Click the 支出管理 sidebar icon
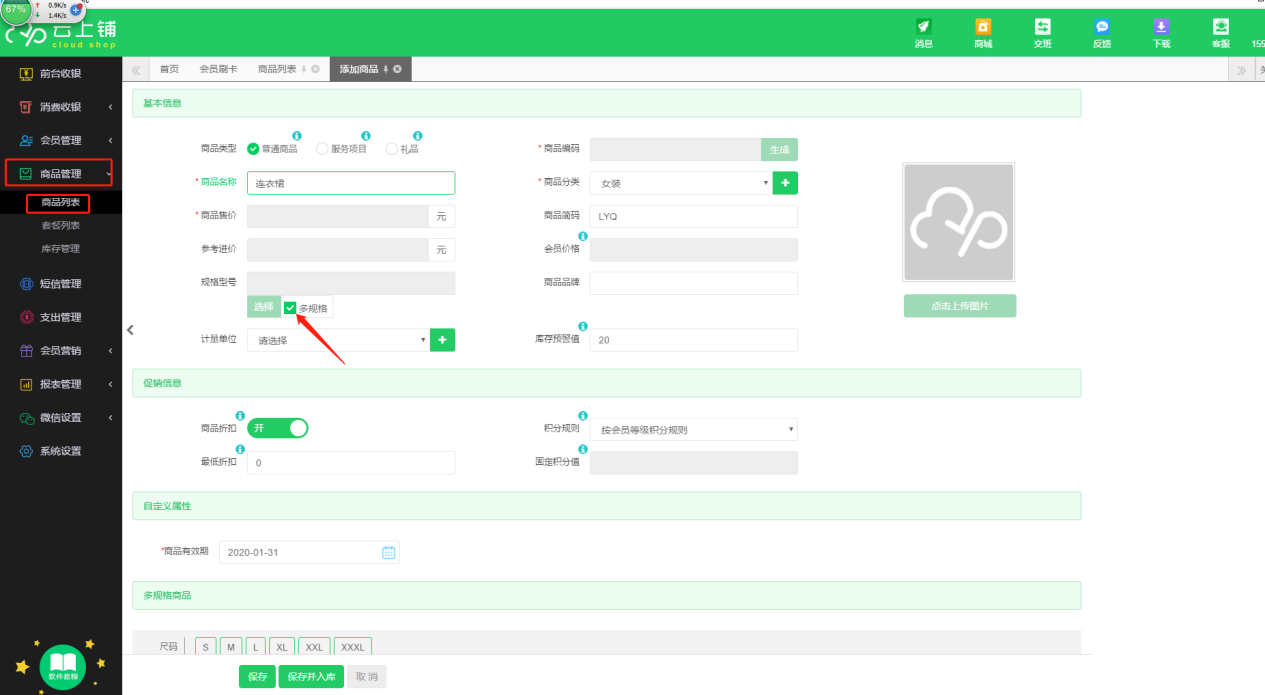Viewport: 1265px width, 695px height. [26, 318]
